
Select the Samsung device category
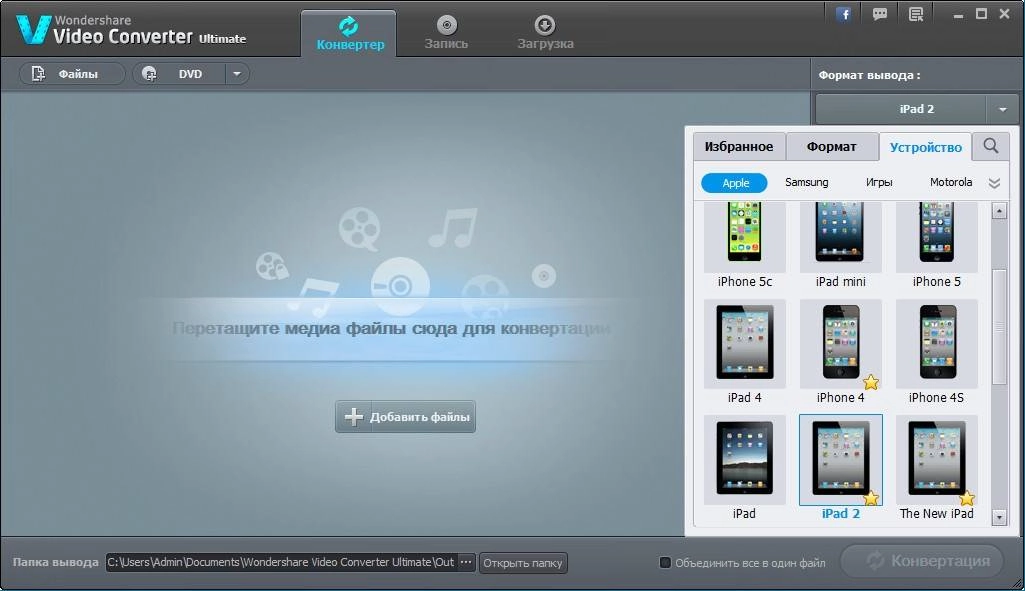(807, 182)
